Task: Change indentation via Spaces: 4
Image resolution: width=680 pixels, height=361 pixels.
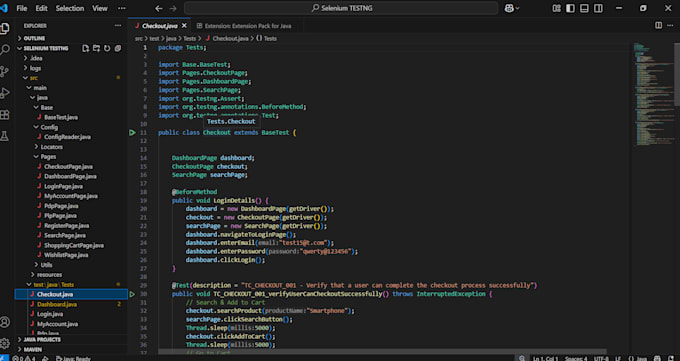Action: pyautogui.click(x=576, y=358)
